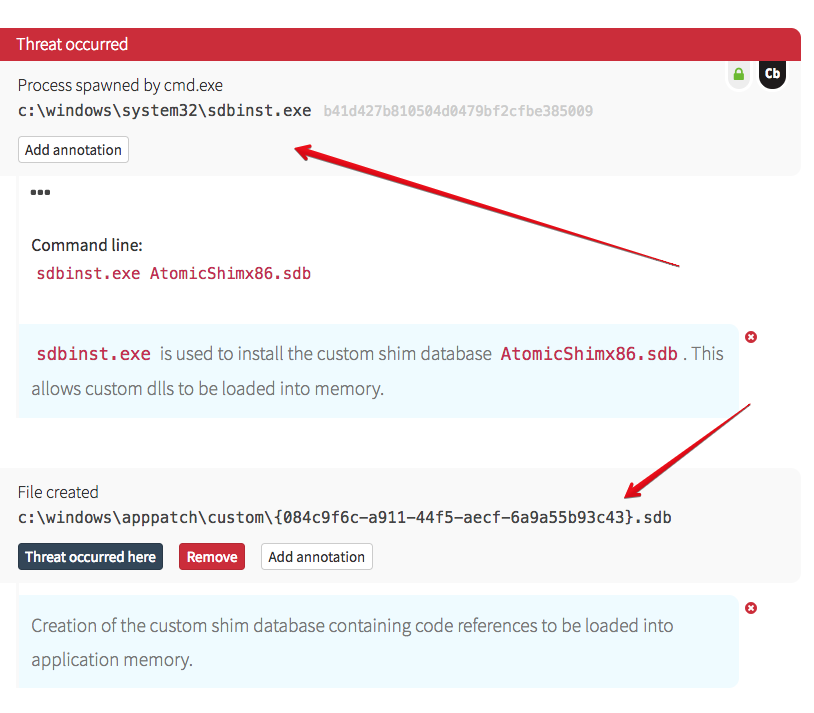Expand the ellipsis above Command line
This screenshot has height=713, width=814.
[x=40, y=192]
